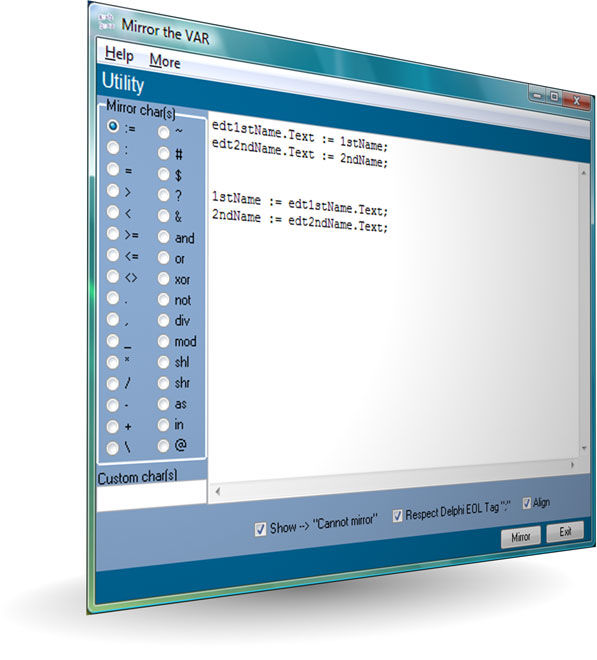597x660 pixels.
Task: Click the Mirror button
Action: click(521, 537)
